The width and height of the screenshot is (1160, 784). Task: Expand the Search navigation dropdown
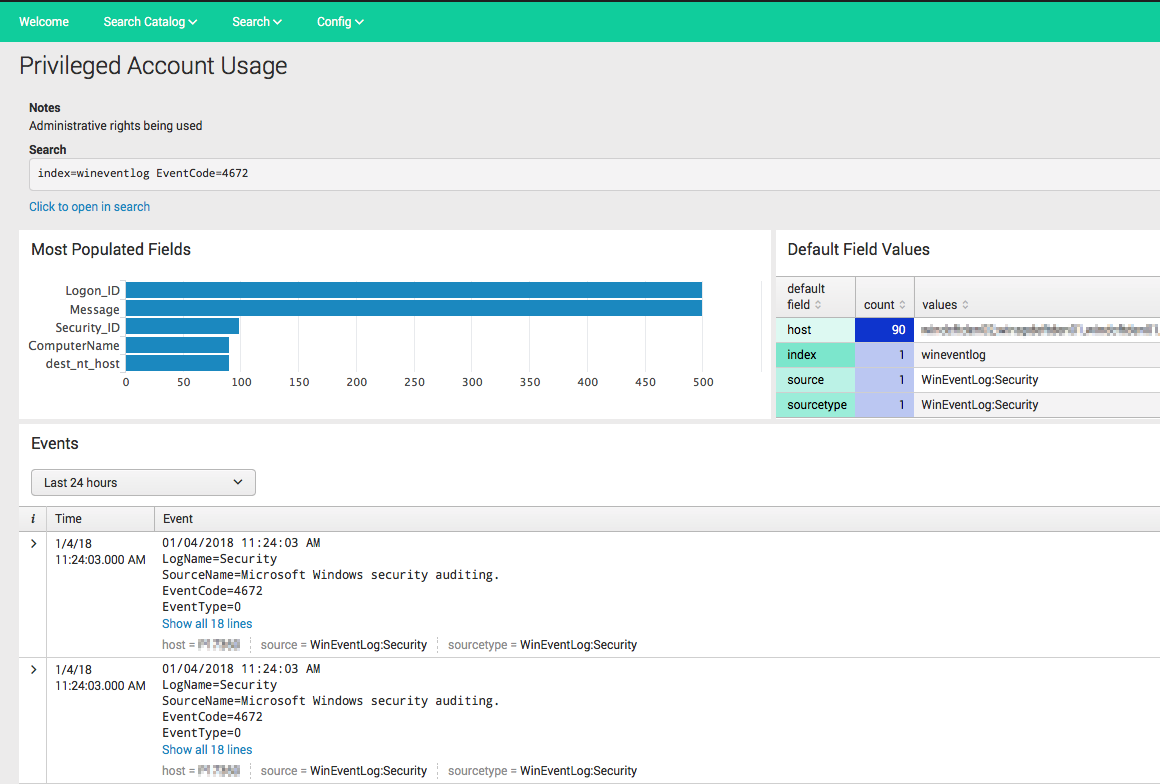point(256,21)
